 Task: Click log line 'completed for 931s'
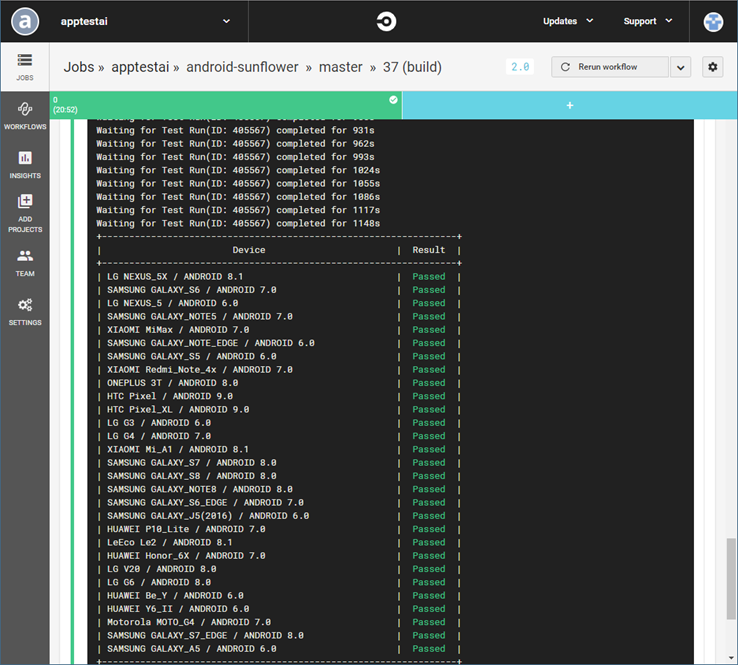(x=235, y=130)
